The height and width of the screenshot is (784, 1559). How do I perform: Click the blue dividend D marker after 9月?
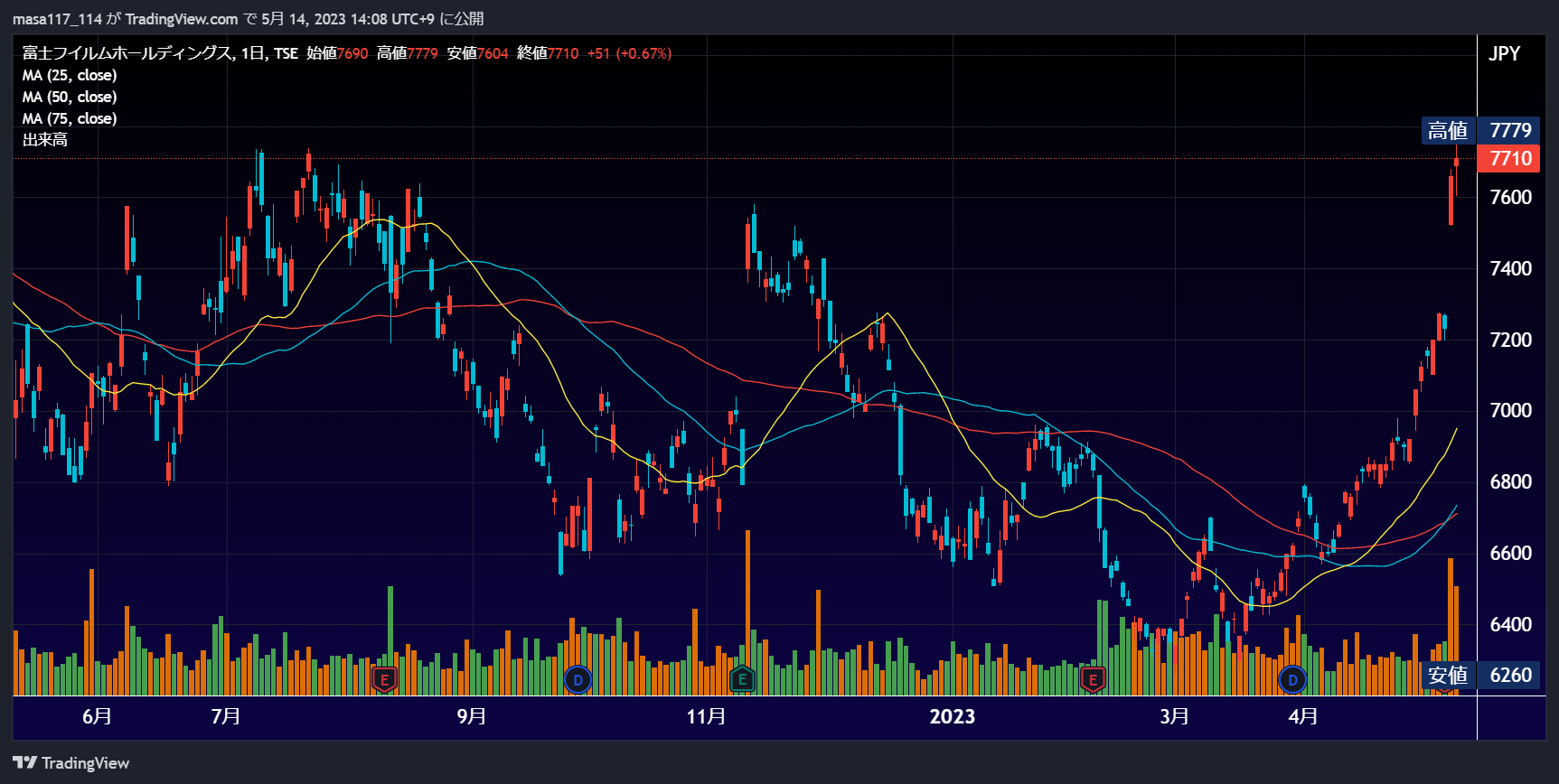pos(578,679)
